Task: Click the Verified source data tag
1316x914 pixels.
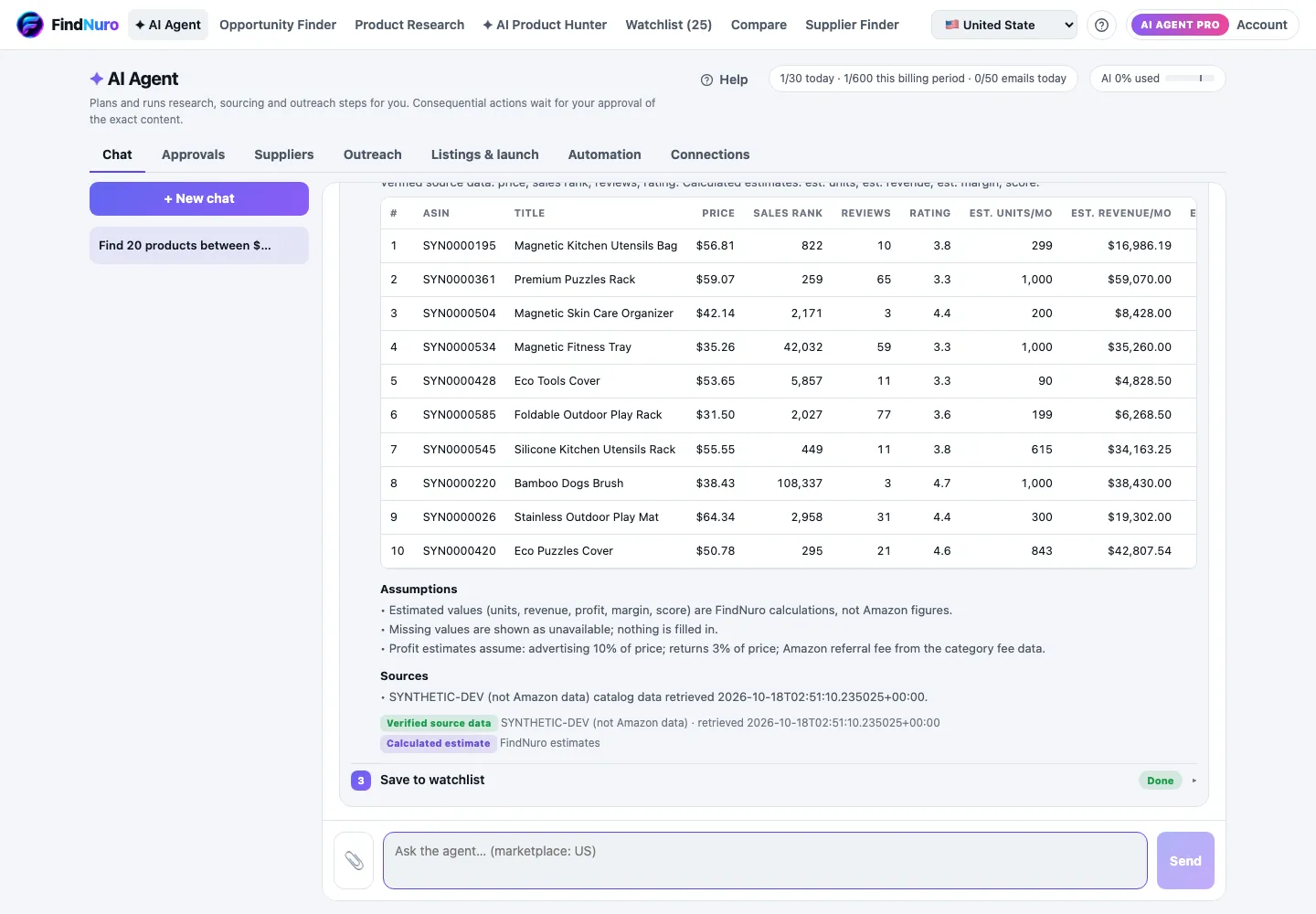Action: click(439, 723)
